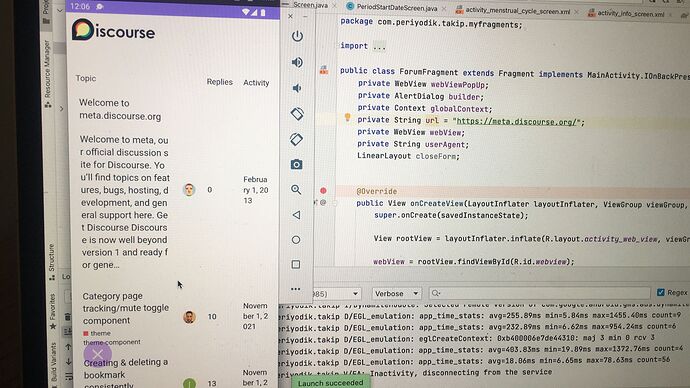Open avatar on Category page tracking row
The image size is (690, 388).
coord(189,317)
